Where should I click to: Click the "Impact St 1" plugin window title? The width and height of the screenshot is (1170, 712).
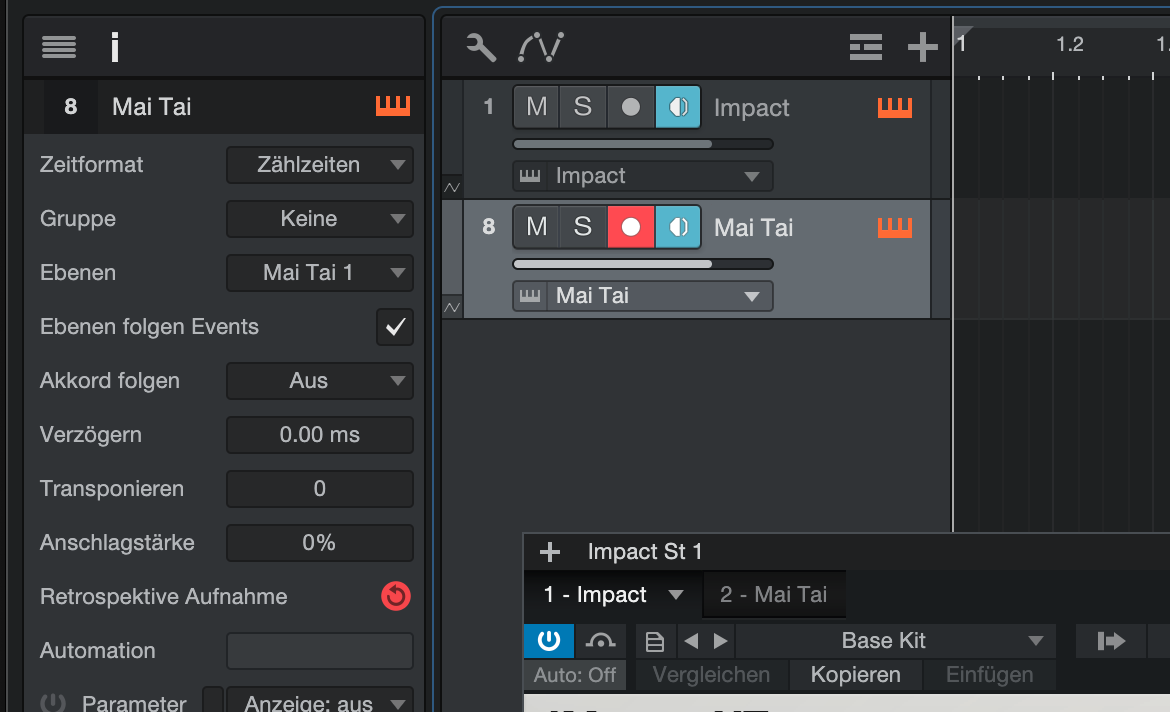point(645,552)
